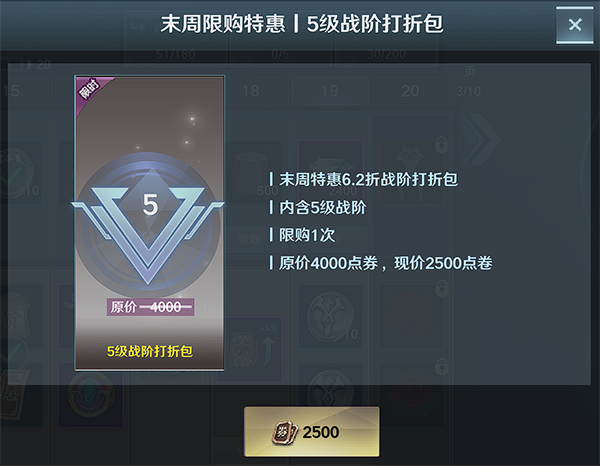Click the dimmed 领取 claim button behind dialog
The width and height of the screenshot is (600, 466).
click(249, 239)
